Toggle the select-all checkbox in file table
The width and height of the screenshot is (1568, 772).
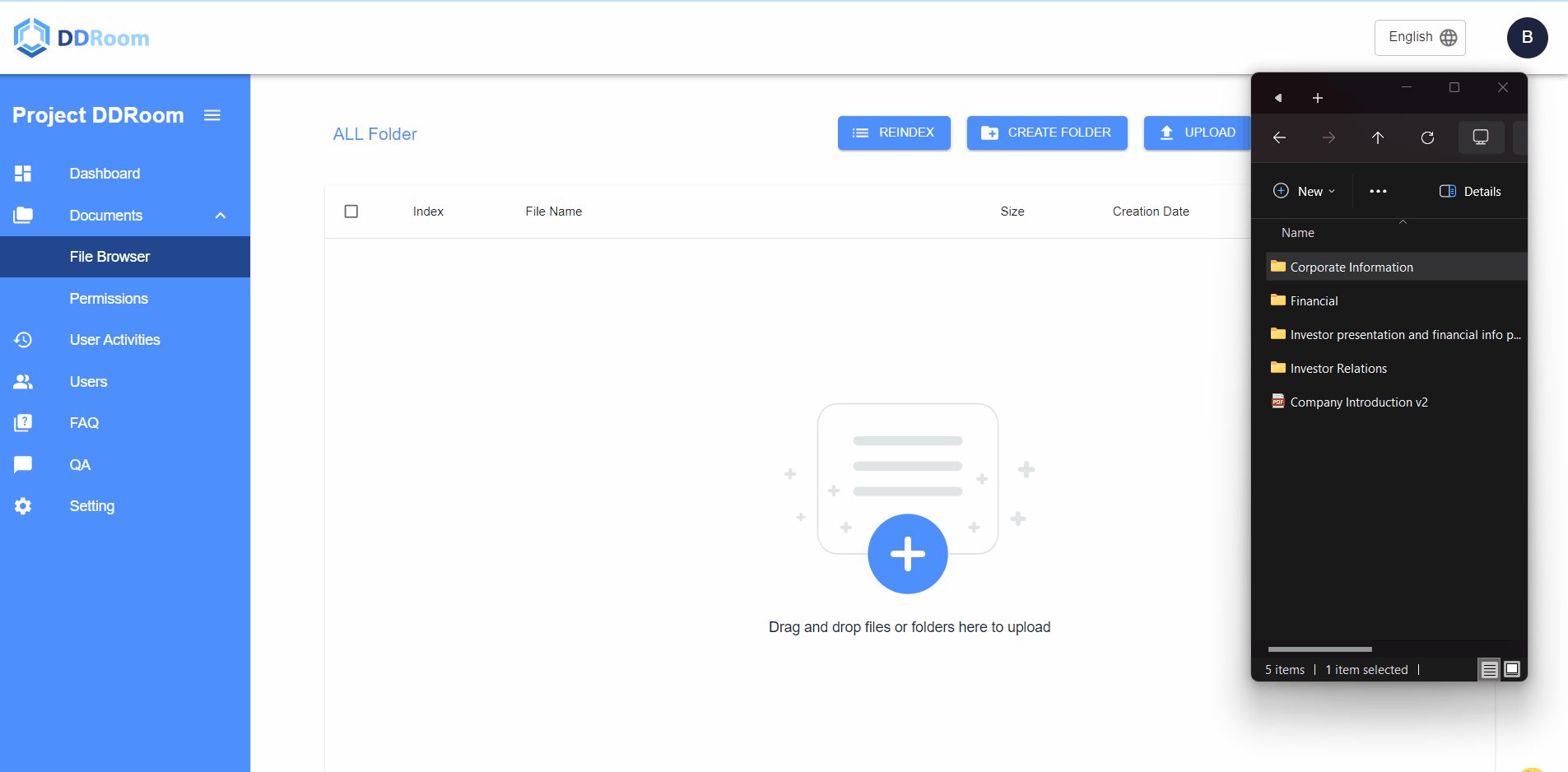351,212
